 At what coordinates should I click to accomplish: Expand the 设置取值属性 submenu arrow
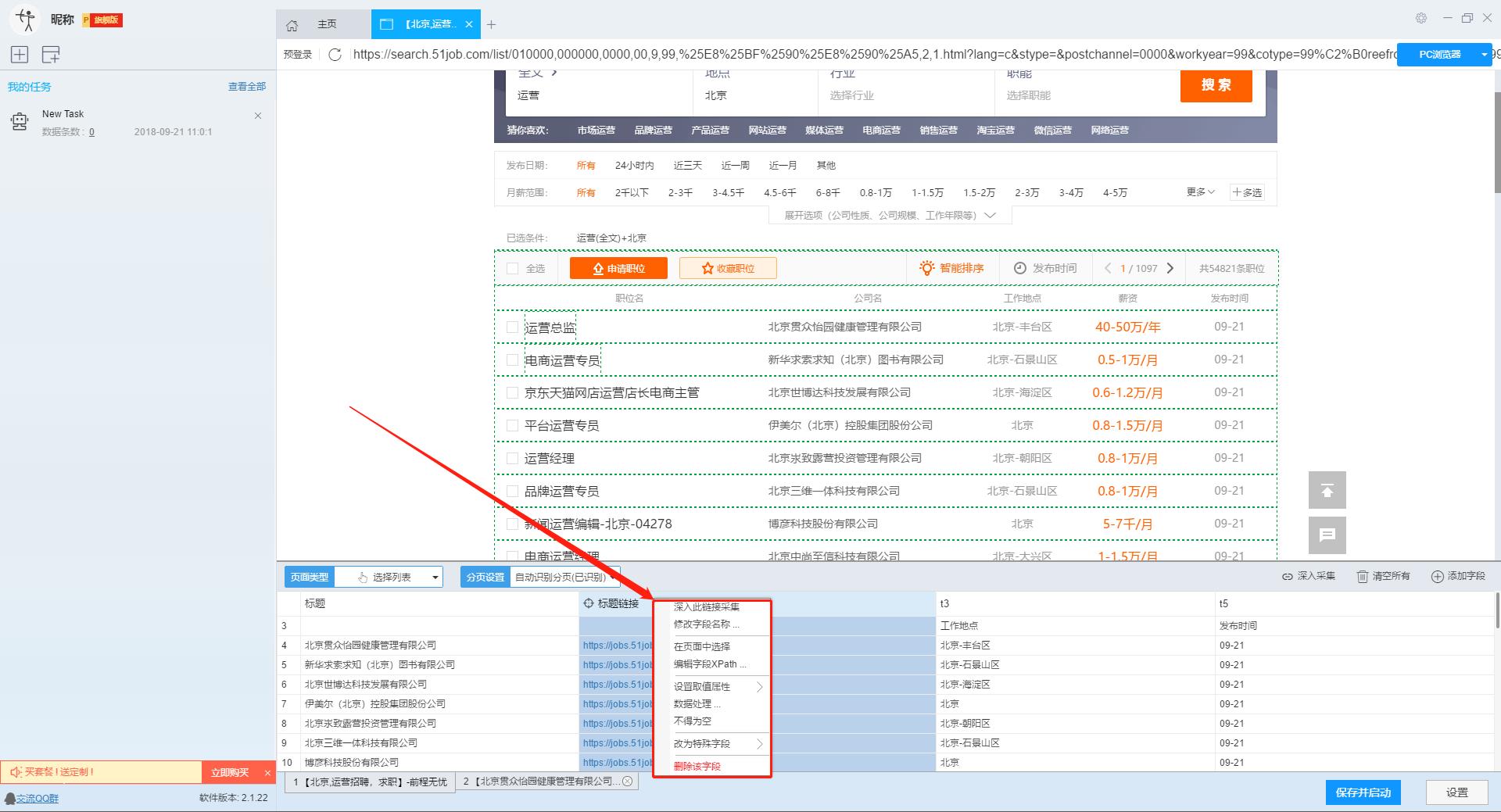758,686
